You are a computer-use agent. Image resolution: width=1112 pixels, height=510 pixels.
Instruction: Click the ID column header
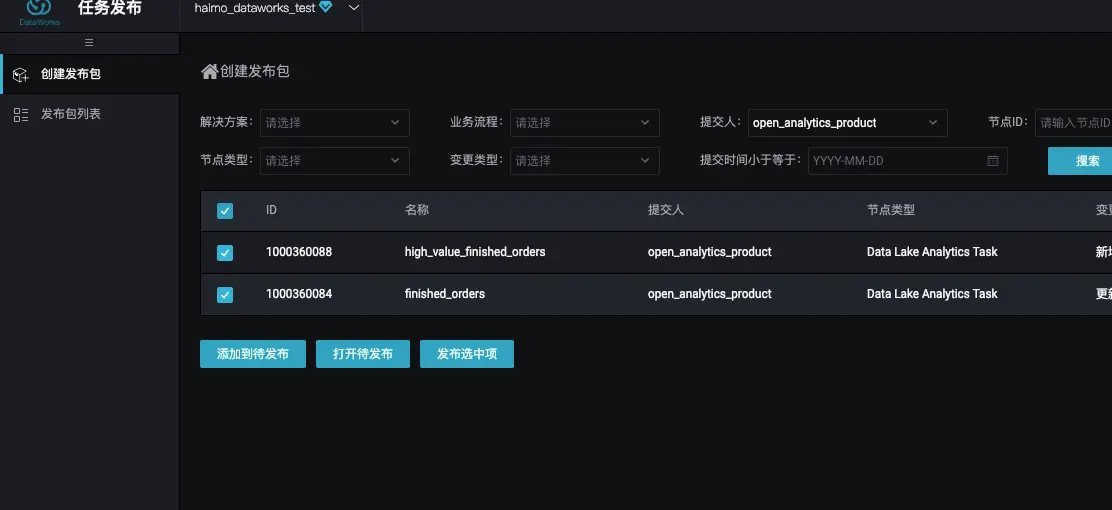pos(271,210)
